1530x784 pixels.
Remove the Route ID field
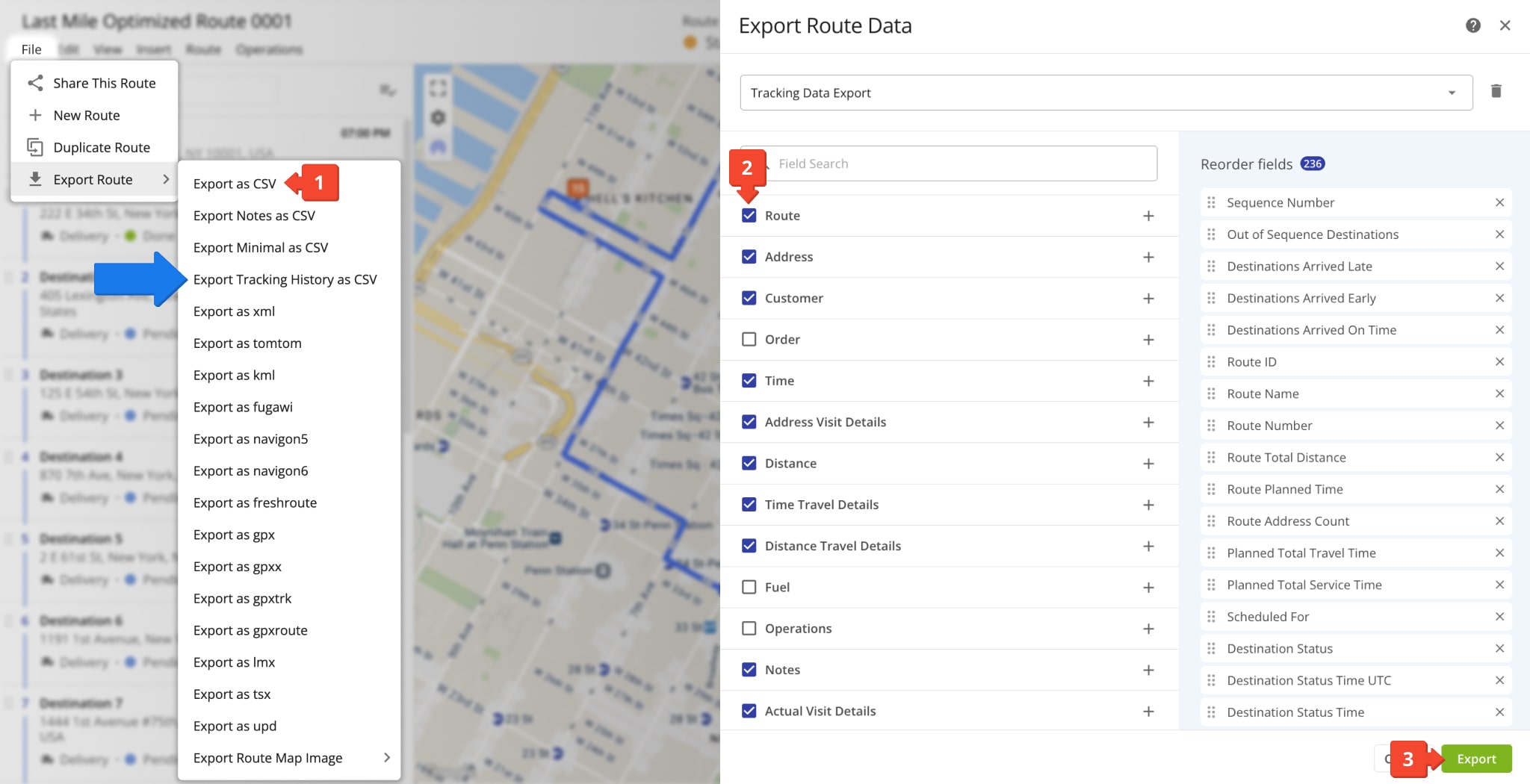[1499, 361]
